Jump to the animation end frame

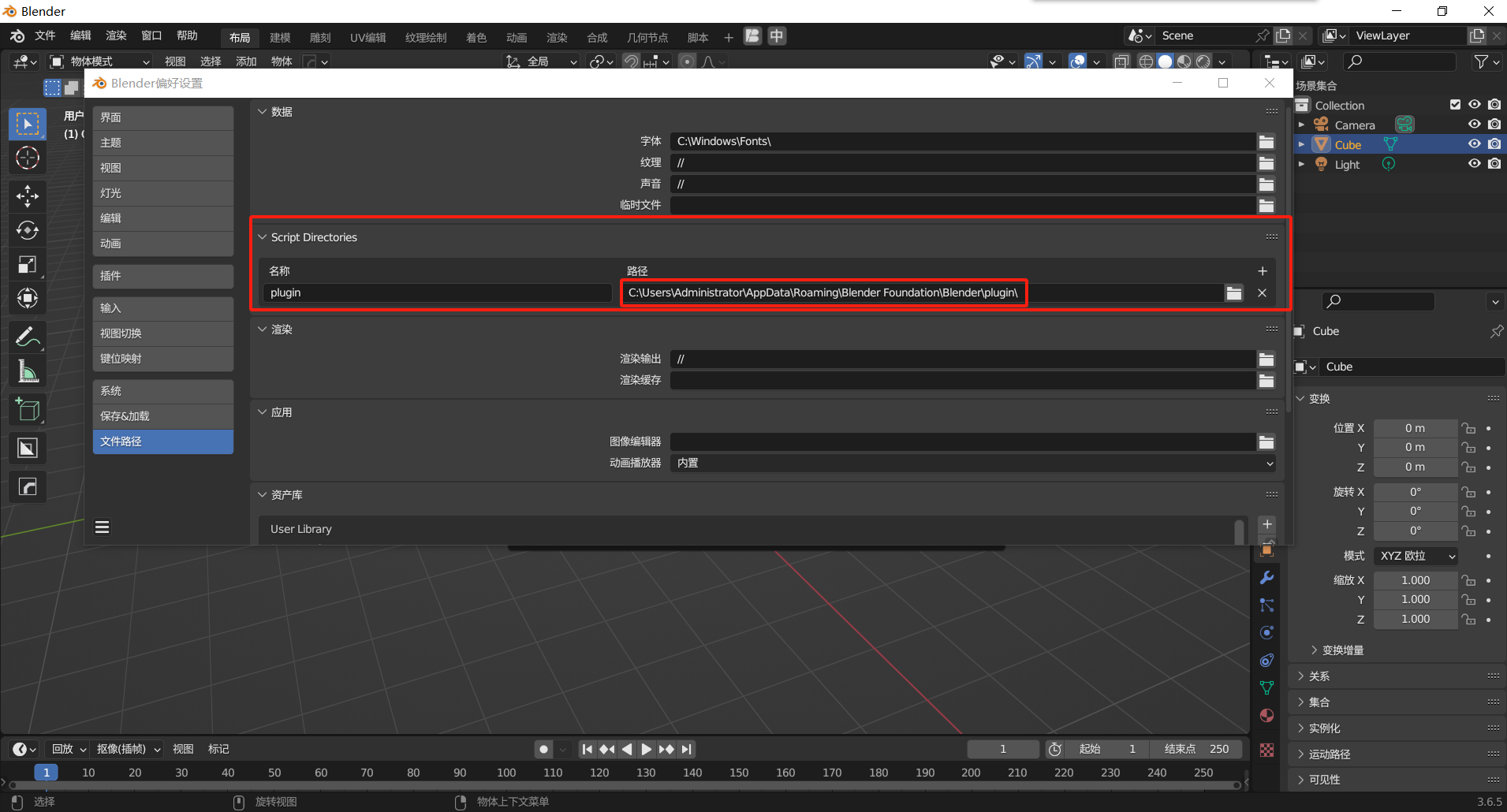(686, 749)
